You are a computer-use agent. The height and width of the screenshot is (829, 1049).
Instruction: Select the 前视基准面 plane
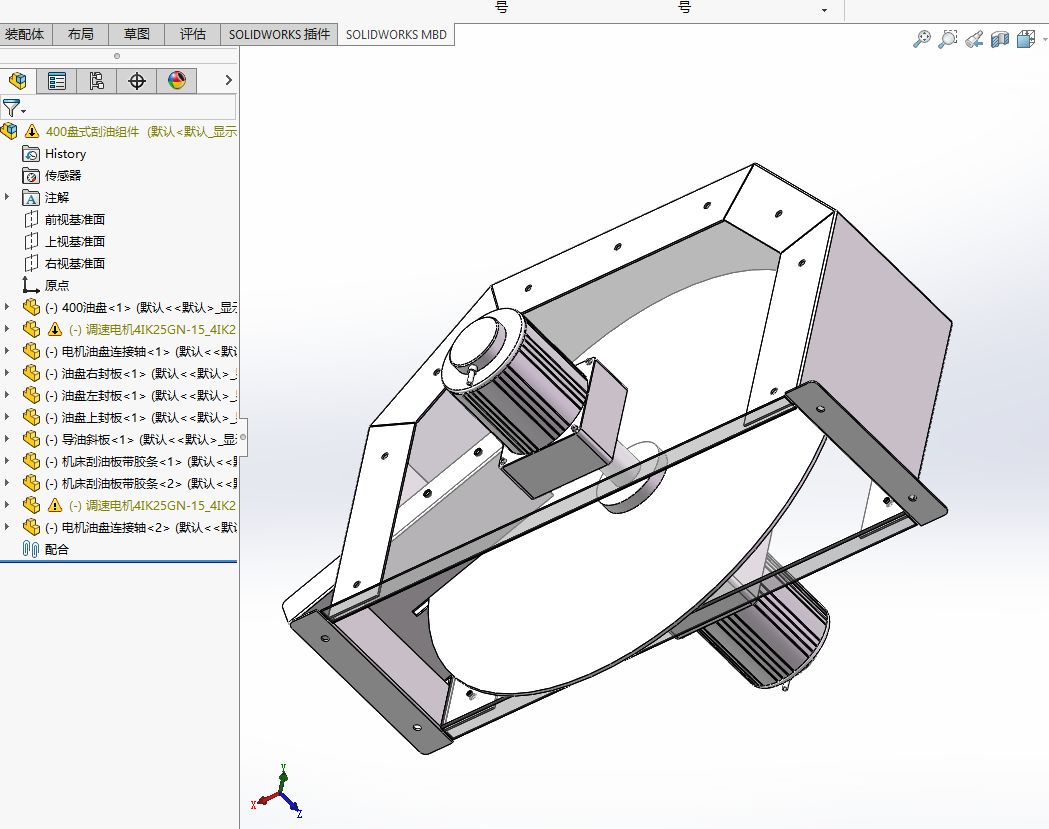(75, 219)
